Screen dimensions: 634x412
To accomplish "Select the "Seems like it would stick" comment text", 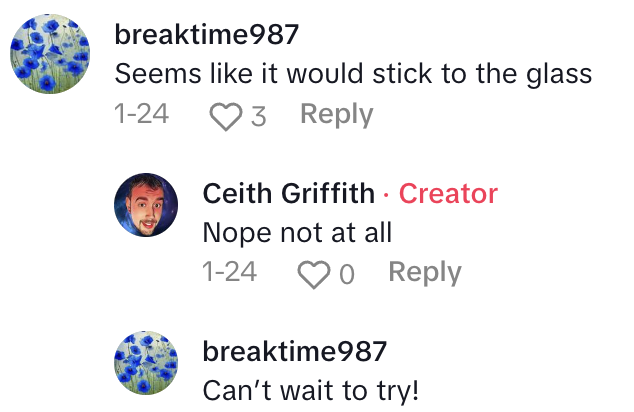I will click(x=353, y=74).
